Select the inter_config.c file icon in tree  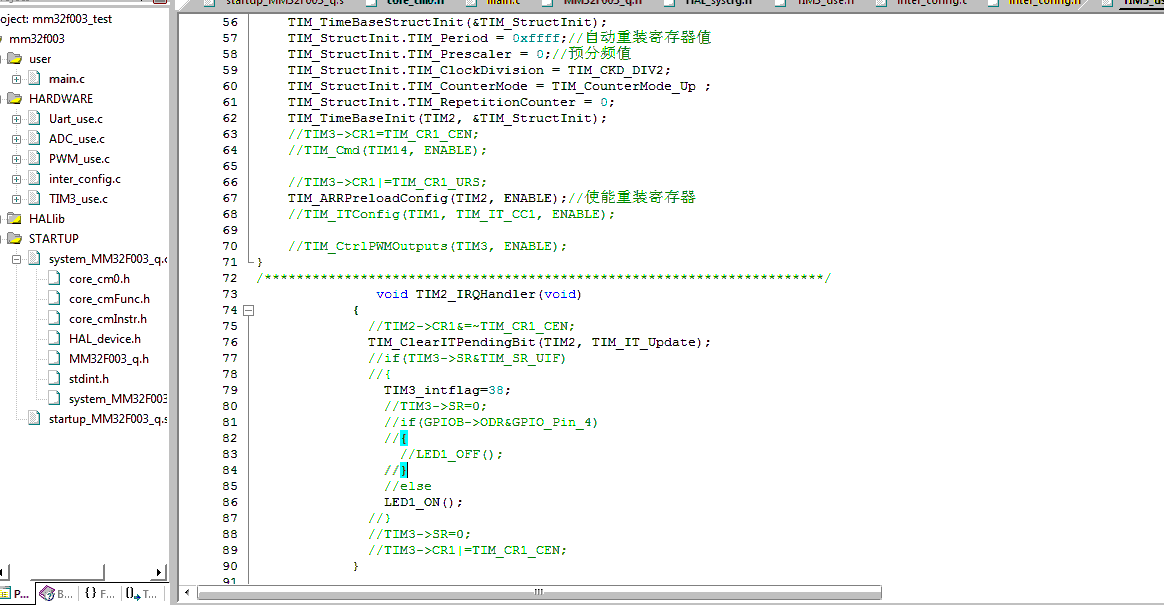pos(34,178)
